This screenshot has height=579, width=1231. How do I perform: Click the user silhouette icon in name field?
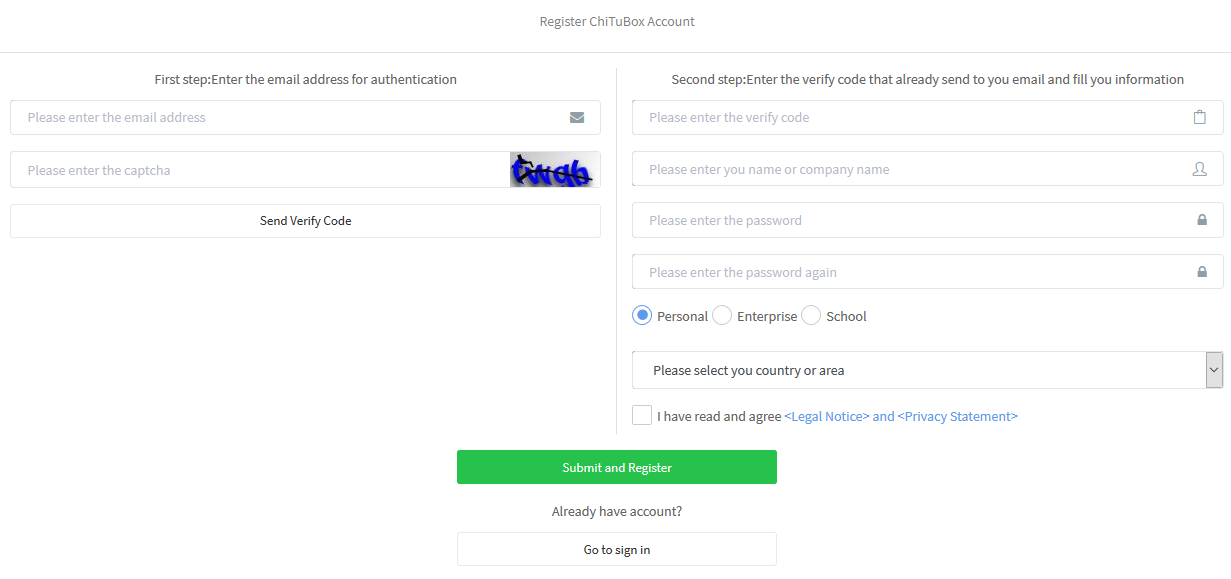tap(1200, 169)
